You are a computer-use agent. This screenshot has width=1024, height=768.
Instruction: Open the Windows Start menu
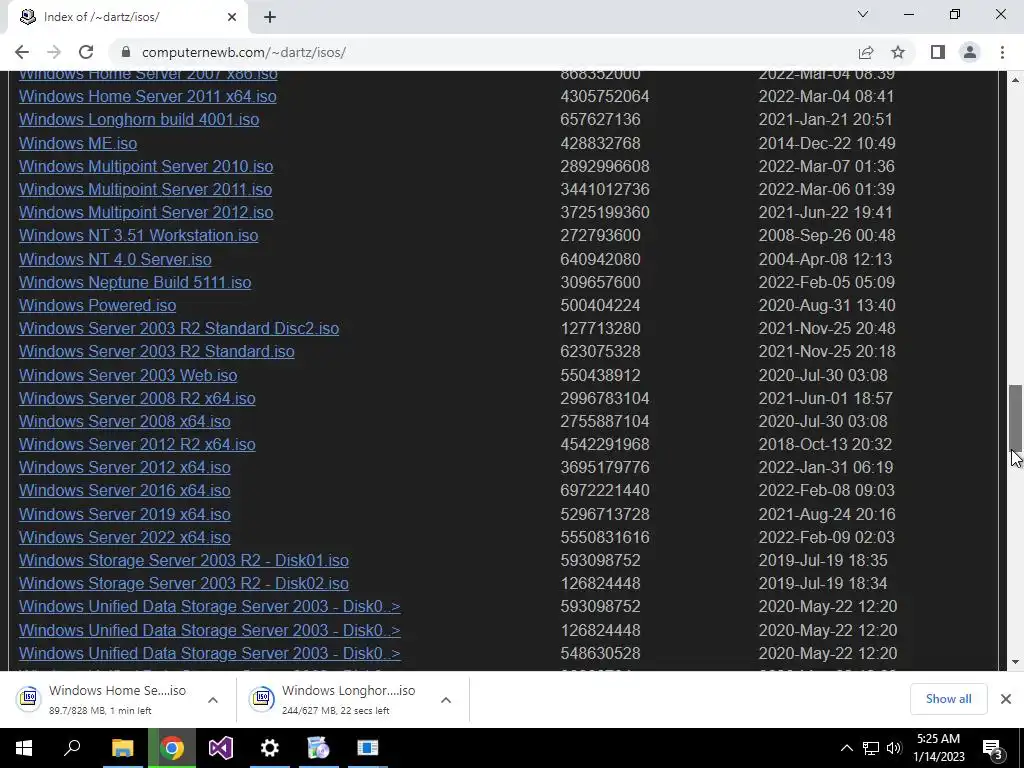(x=24, y=748)
